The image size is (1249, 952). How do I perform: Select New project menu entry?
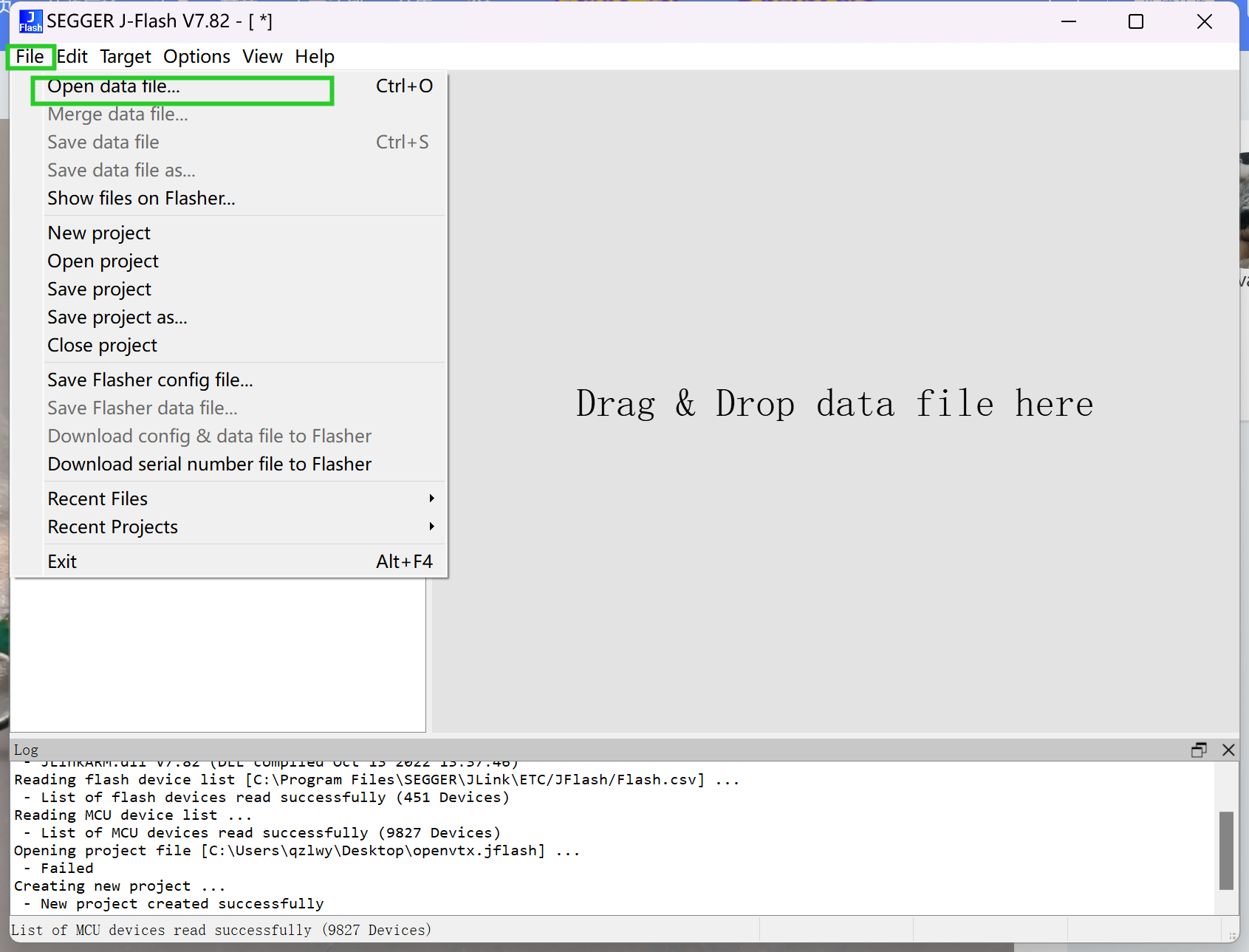(99, 233)
